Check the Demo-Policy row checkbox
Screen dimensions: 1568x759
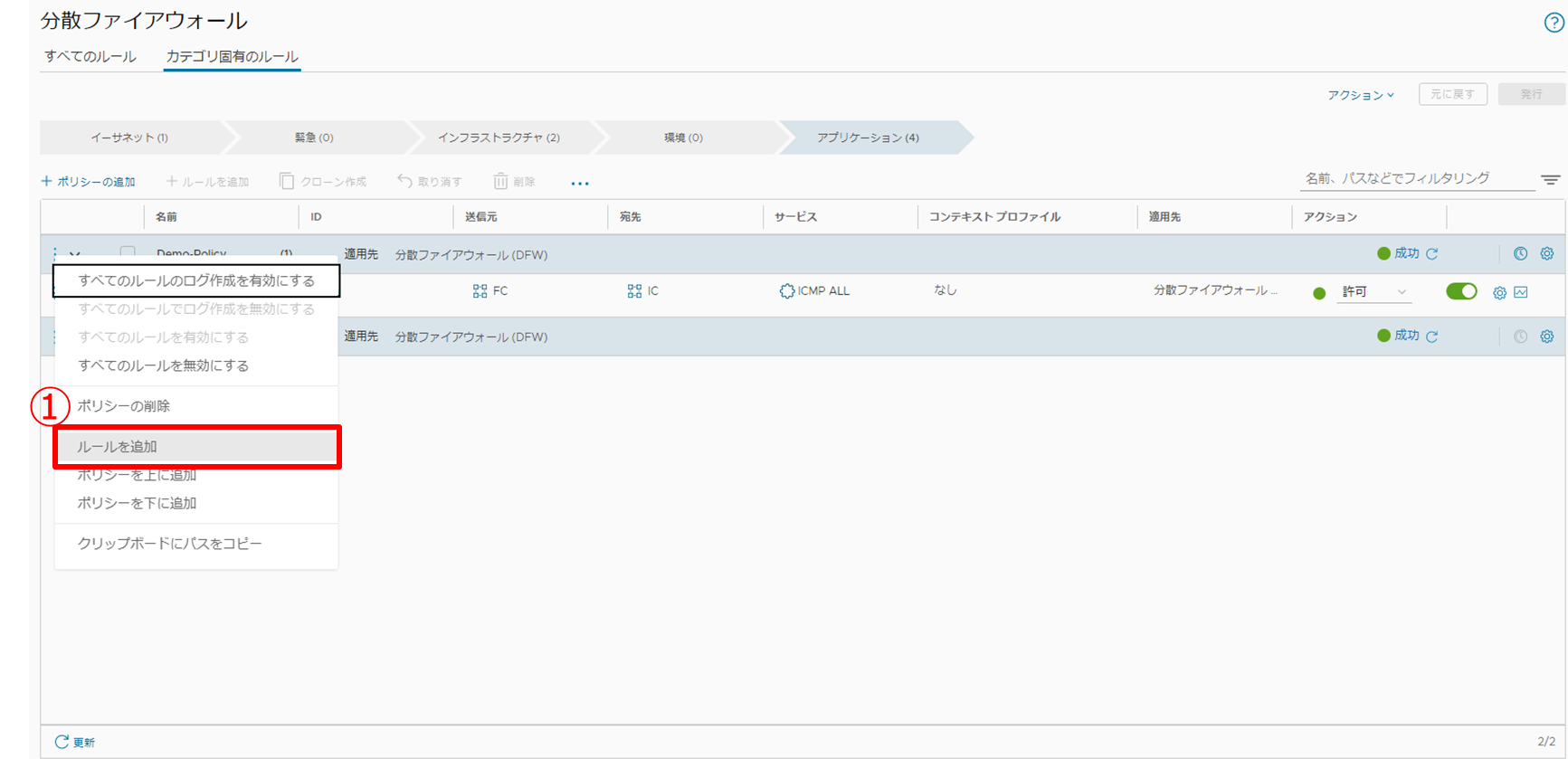tap(128, 253)
